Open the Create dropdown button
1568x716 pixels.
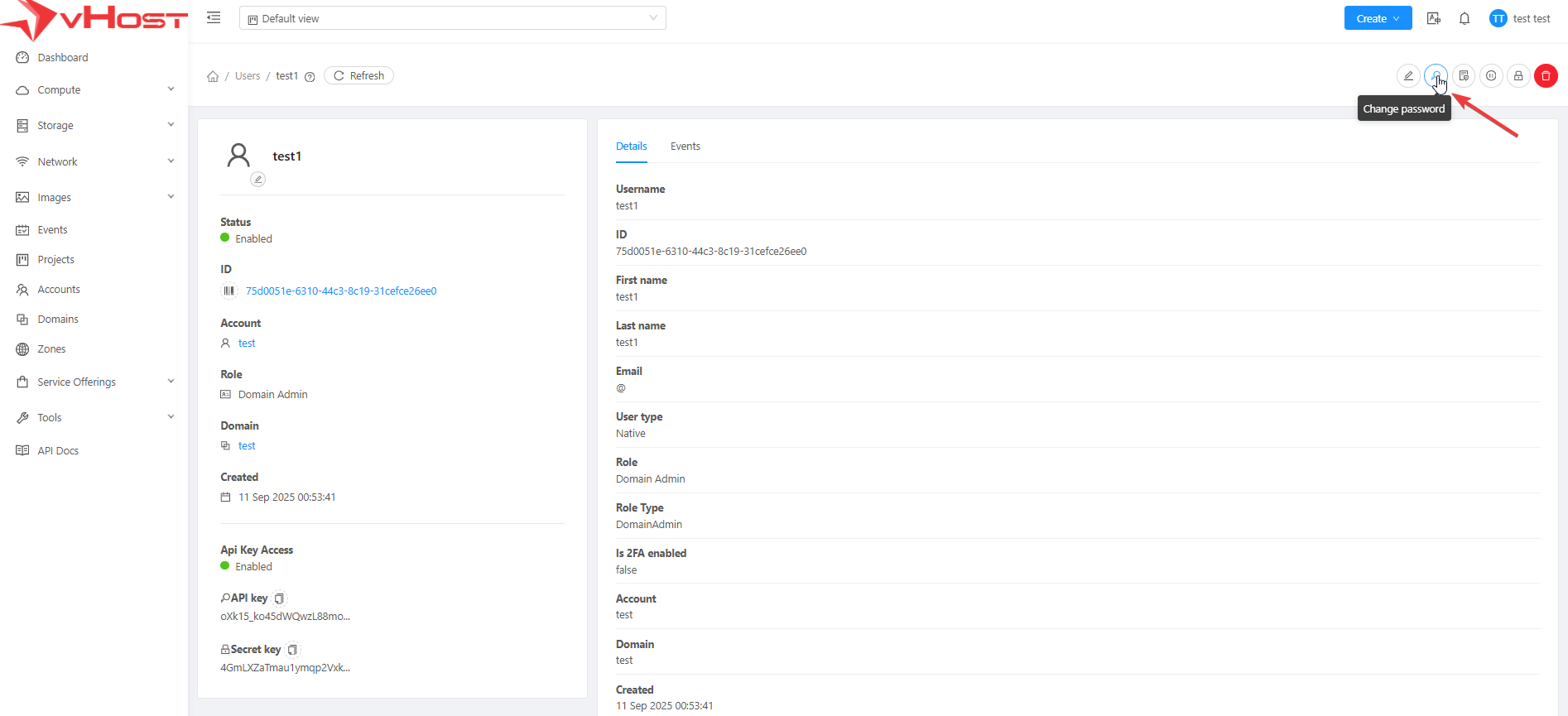1378,18
